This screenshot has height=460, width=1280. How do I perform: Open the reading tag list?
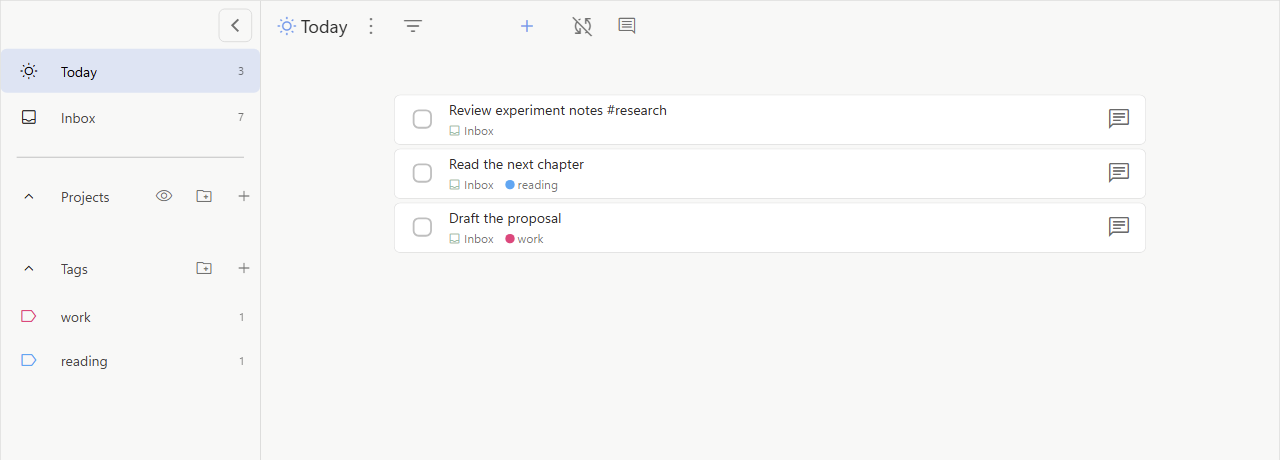[x=130, y=361]
